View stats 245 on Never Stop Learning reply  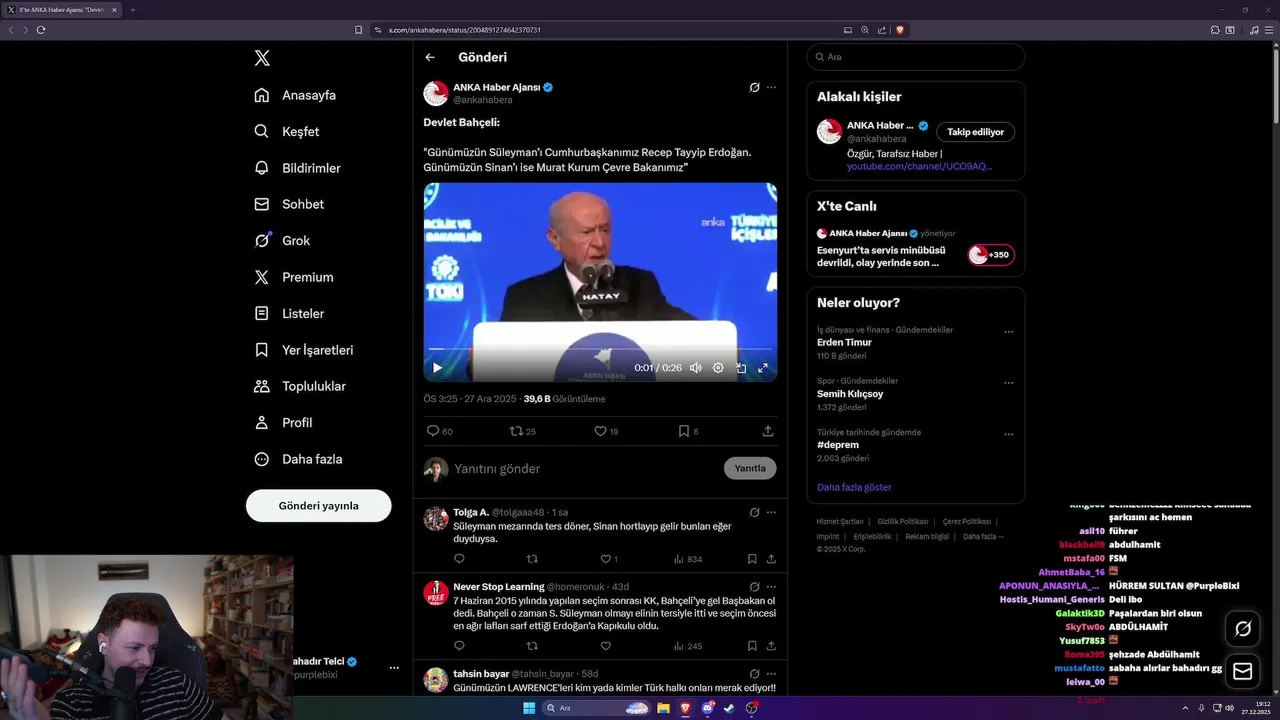pyautogui.click(x=687, y=646)
